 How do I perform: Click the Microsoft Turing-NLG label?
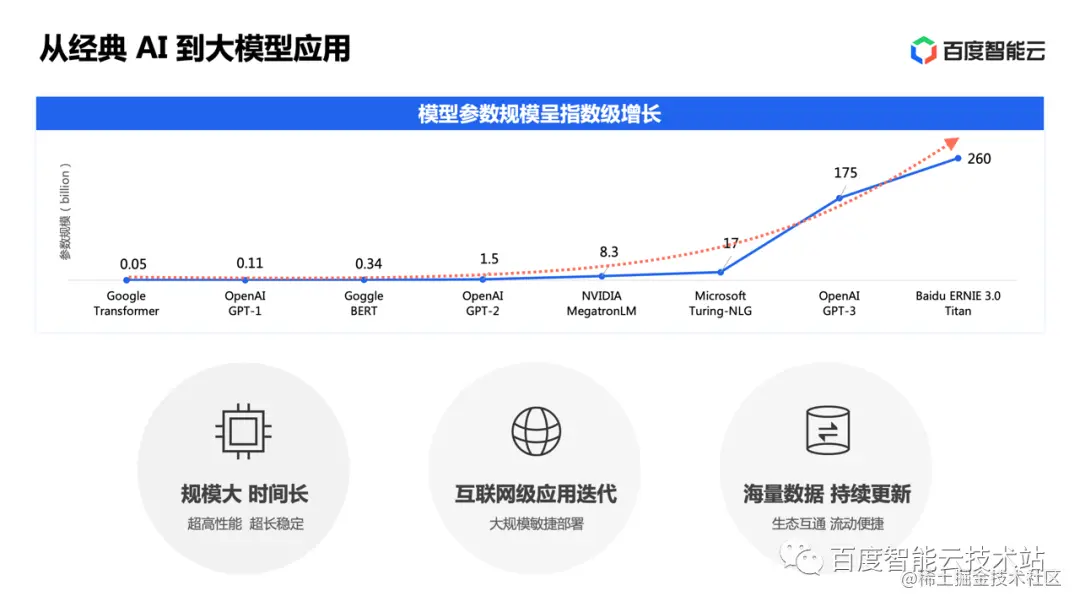(x=720, y=304)
